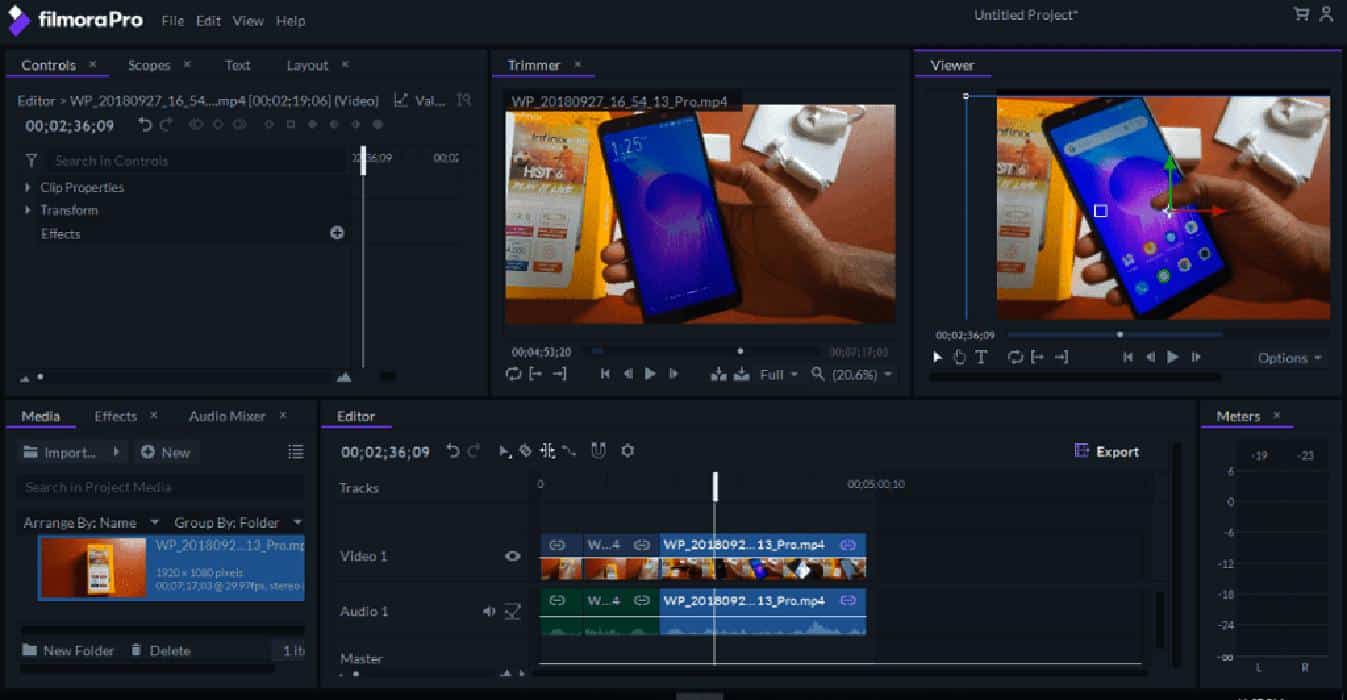Screen dimensions: 1347x700
Task: Open Import dropdown arrow
Action: click(x=117, y=452)
